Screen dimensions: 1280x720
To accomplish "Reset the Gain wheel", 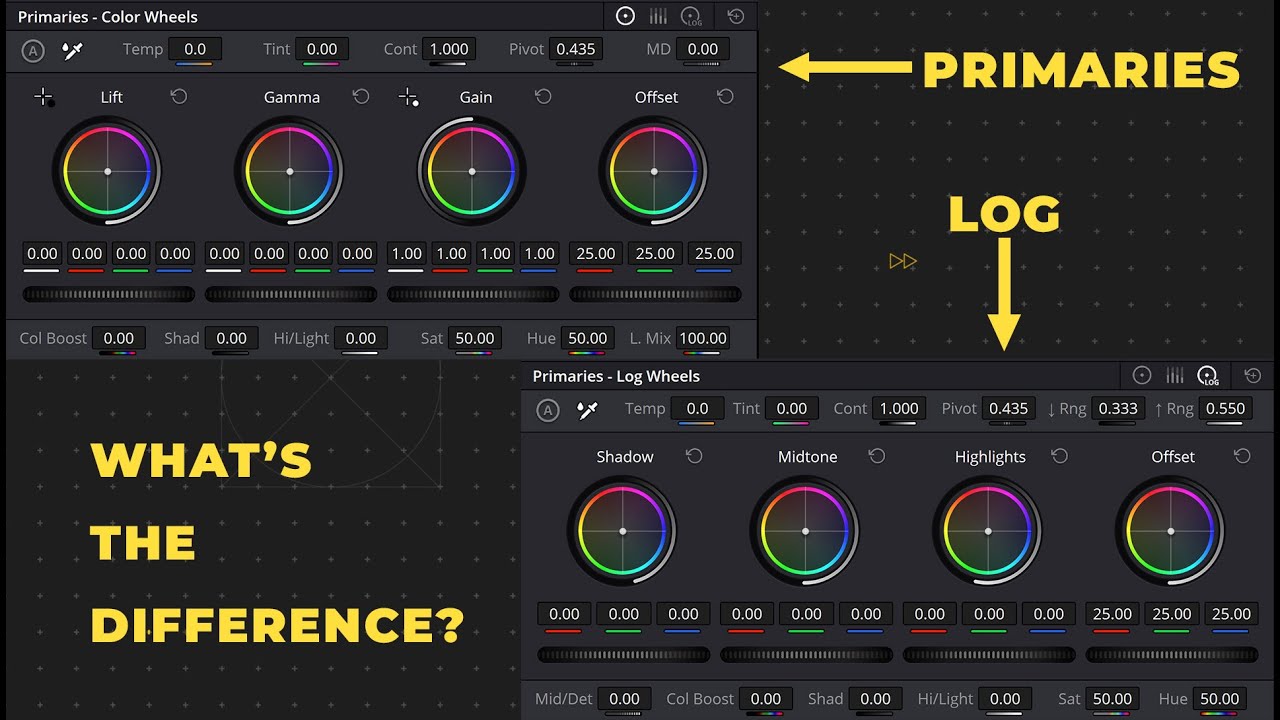I will 543,96.
